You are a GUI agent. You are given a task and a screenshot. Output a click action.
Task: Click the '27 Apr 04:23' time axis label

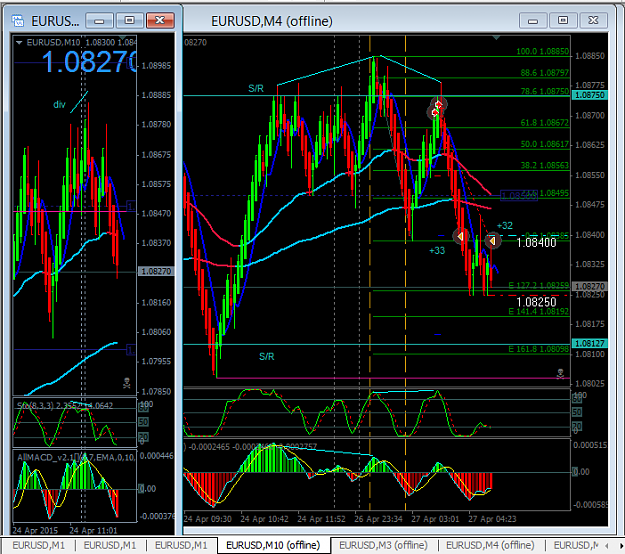[492, 519]
